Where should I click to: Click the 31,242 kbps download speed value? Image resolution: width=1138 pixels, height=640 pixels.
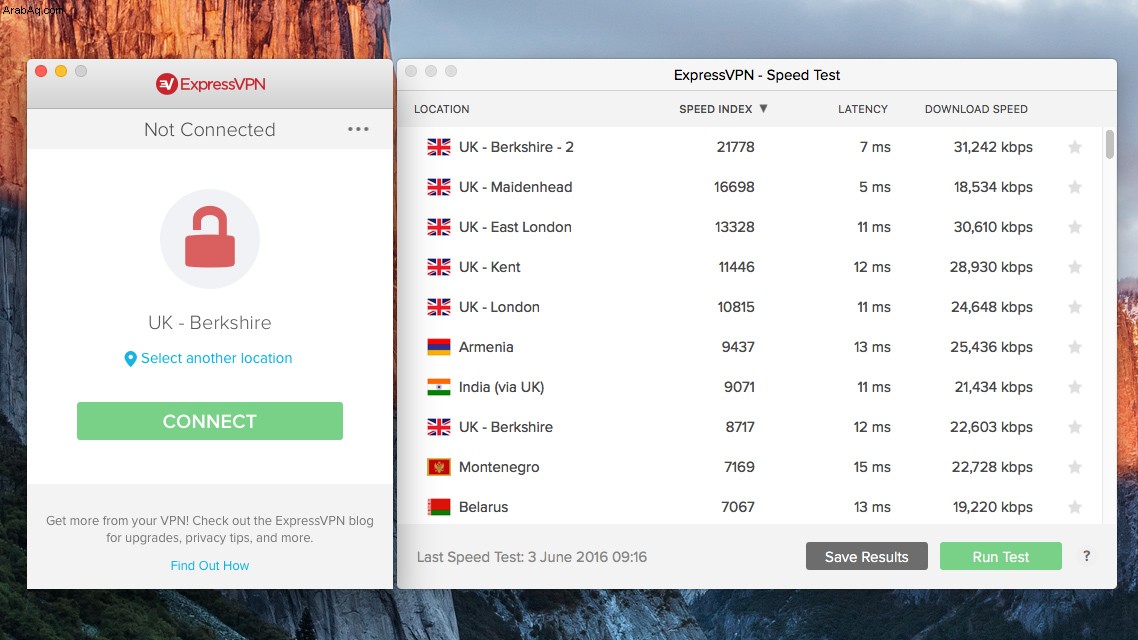(x=993, y=147)
